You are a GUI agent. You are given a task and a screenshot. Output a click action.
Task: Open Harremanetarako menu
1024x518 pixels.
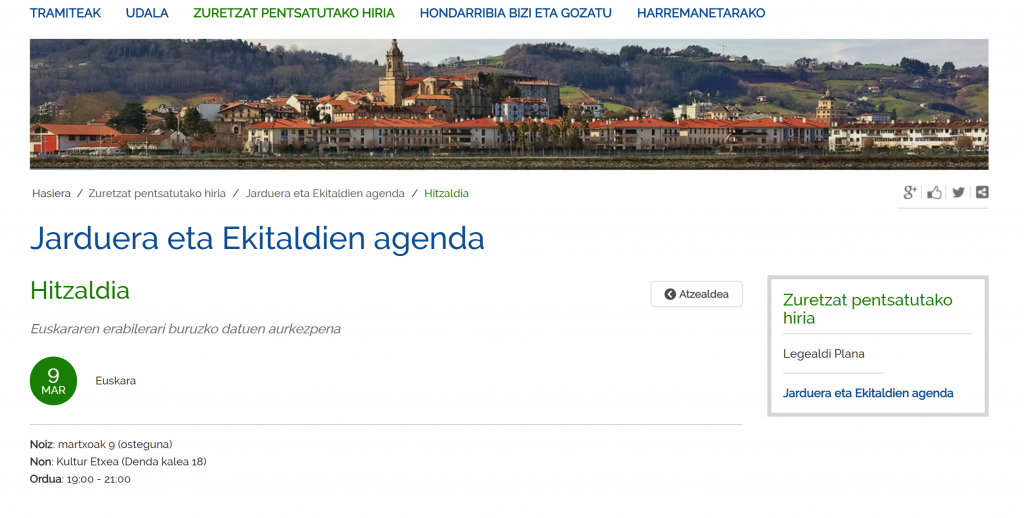point(701,13)
